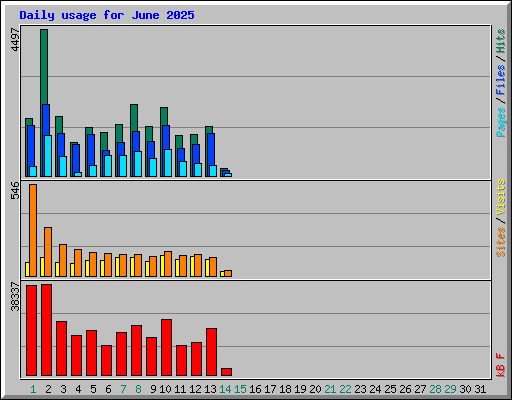Select day label 12 on x-axis
The image size is (512, 400).
(x=195, y=389)
